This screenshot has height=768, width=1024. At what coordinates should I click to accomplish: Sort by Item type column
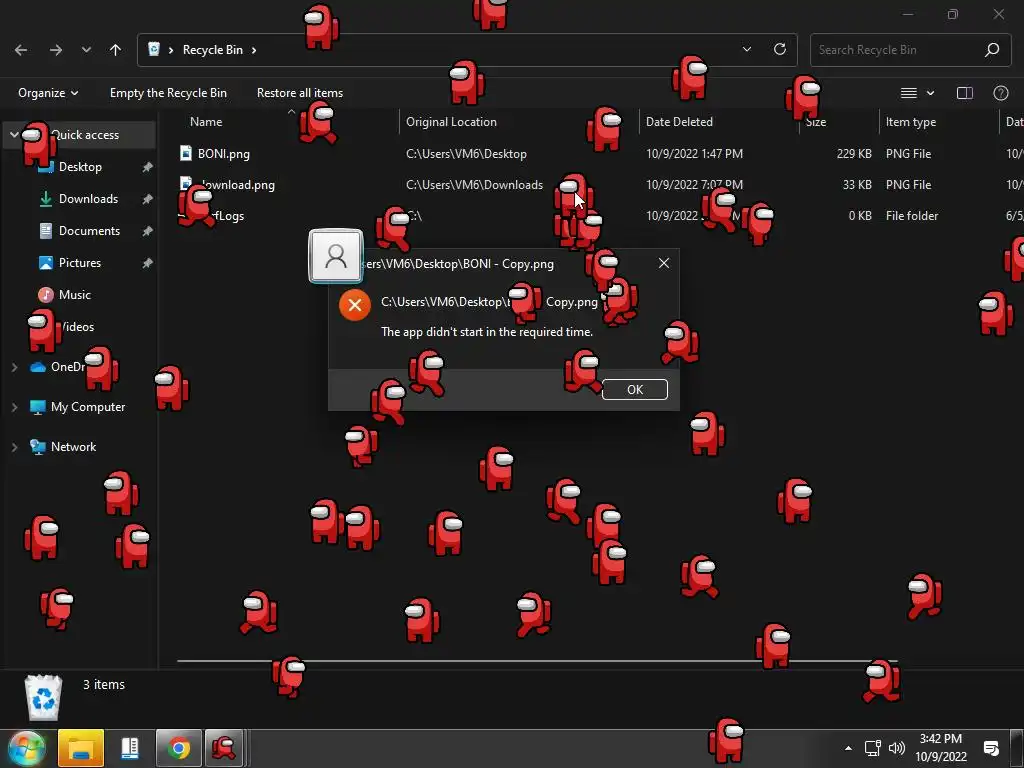click(x=910, y=122)
